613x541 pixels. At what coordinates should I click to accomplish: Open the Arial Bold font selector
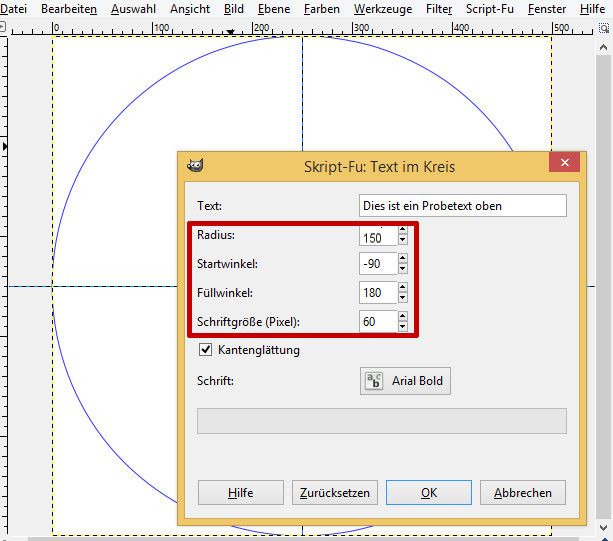coord(405,381)
